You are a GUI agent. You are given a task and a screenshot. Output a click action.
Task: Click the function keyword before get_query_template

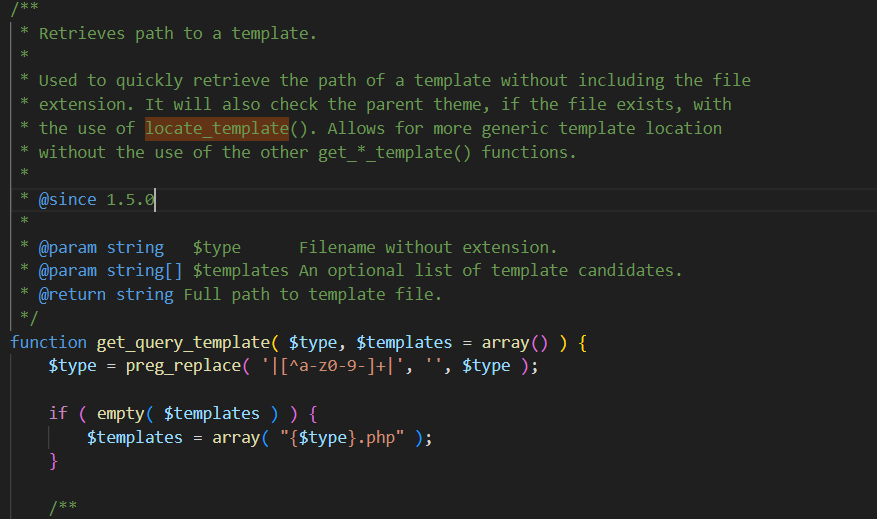click(48, 342)
